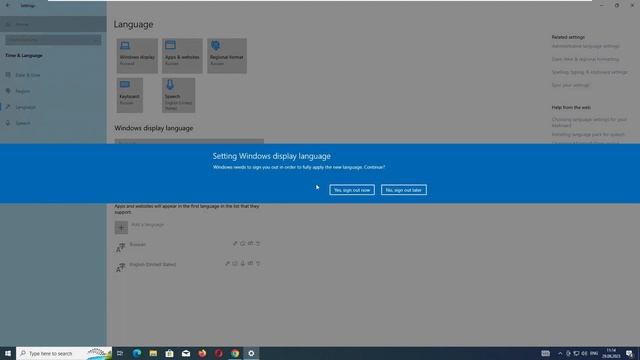
Task: Click the ENG input language indicator
Action: click(x=594, y=353)
